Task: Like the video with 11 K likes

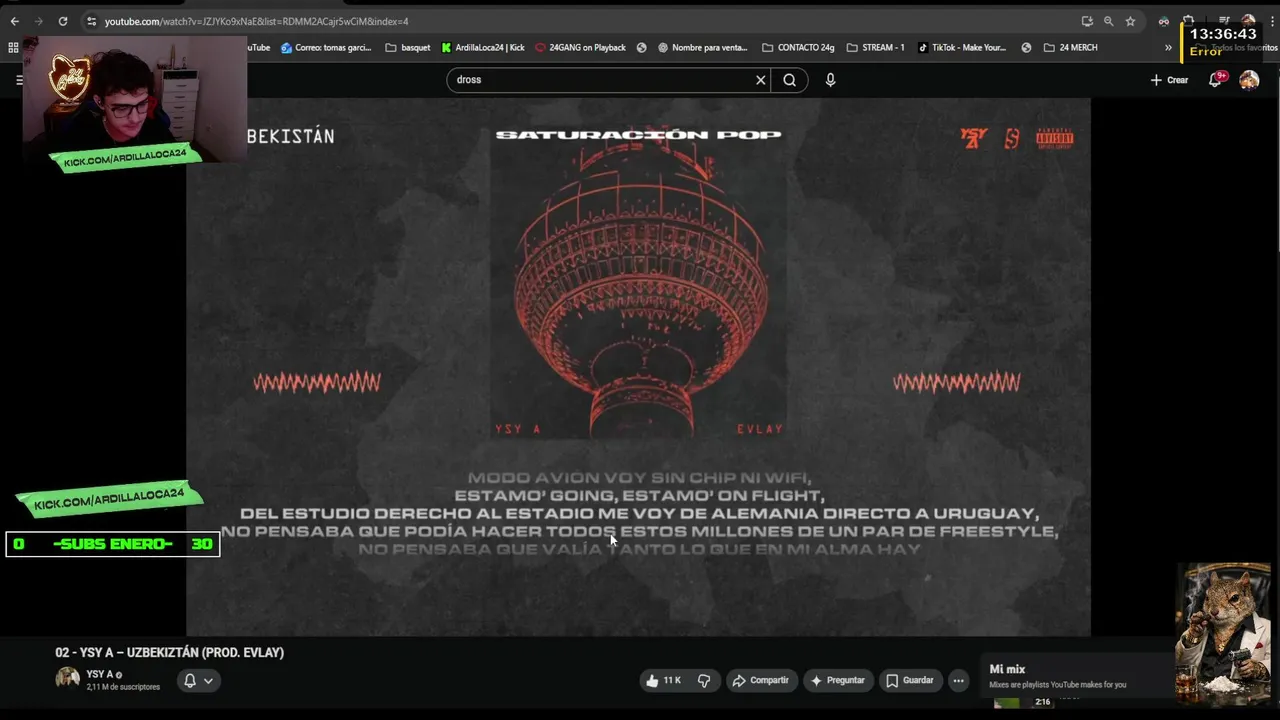Action: click(663, 680)
